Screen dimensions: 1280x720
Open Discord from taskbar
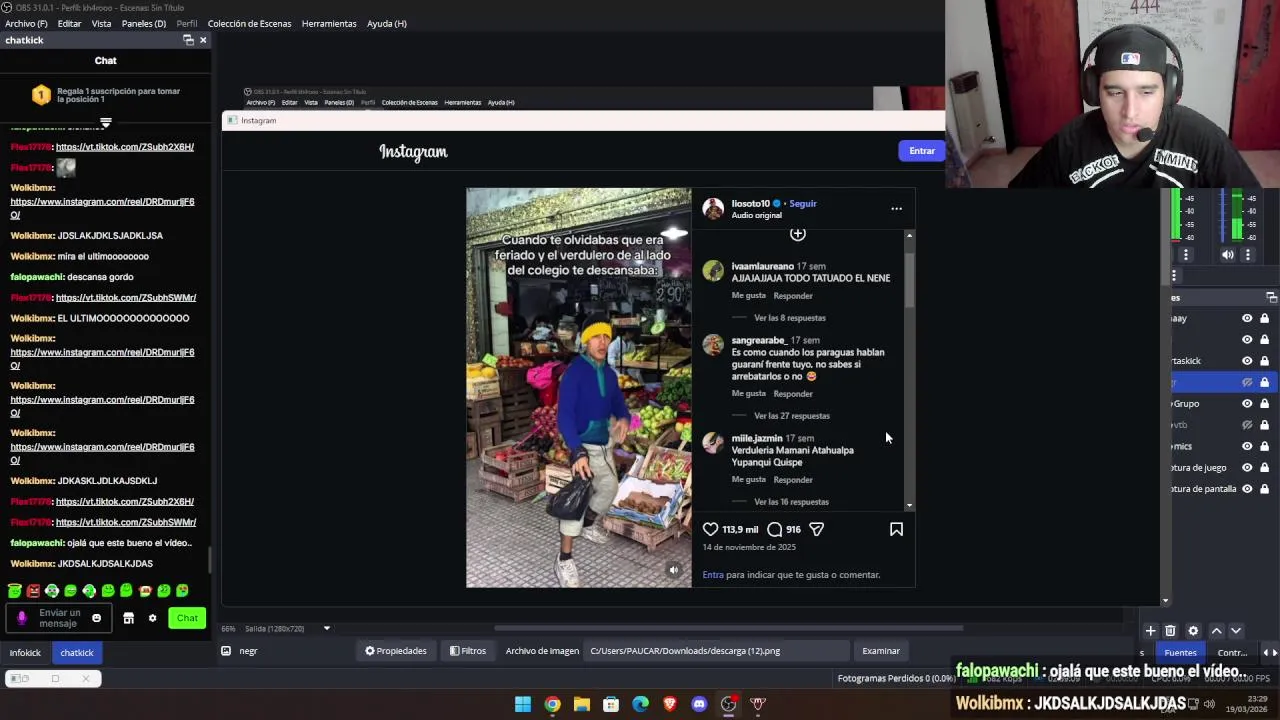(x=699, y=704)
